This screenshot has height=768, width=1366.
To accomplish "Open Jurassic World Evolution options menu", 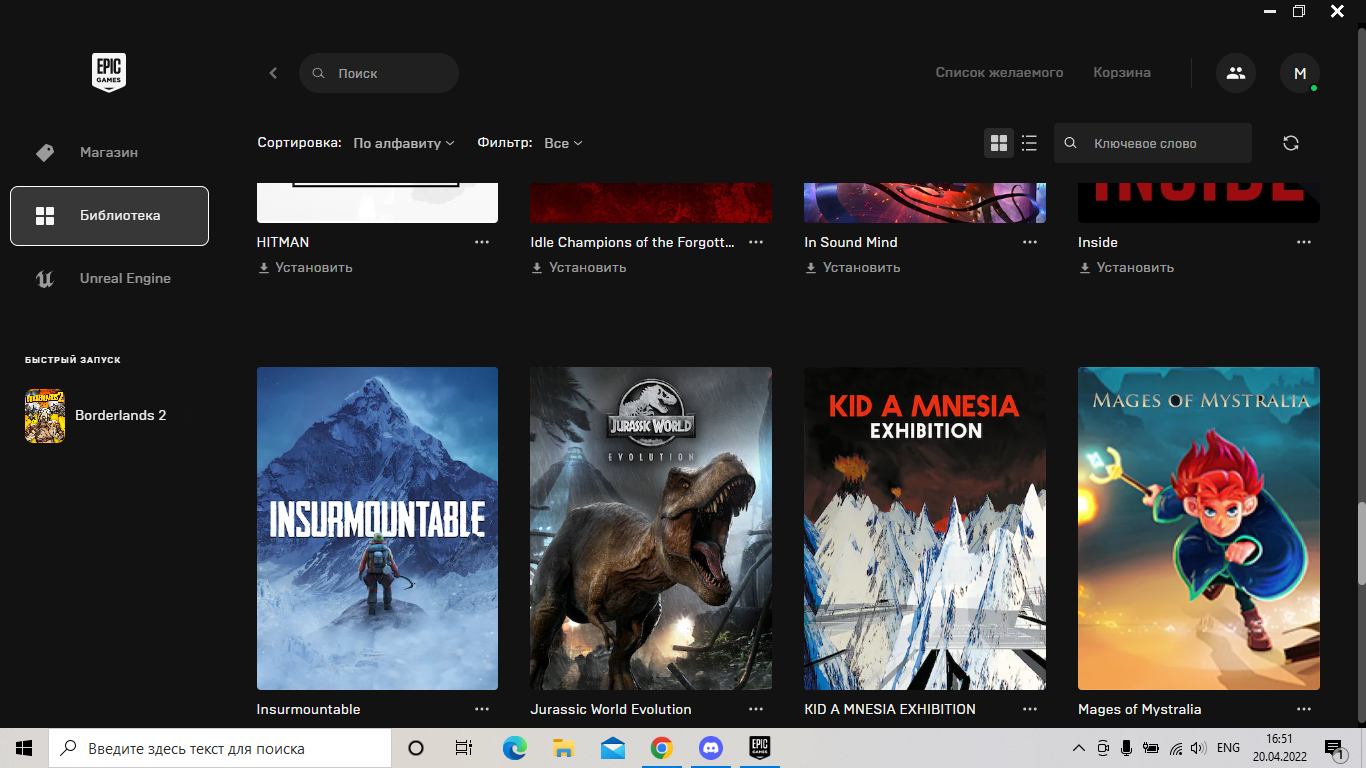I will click(x=756, y=709).
